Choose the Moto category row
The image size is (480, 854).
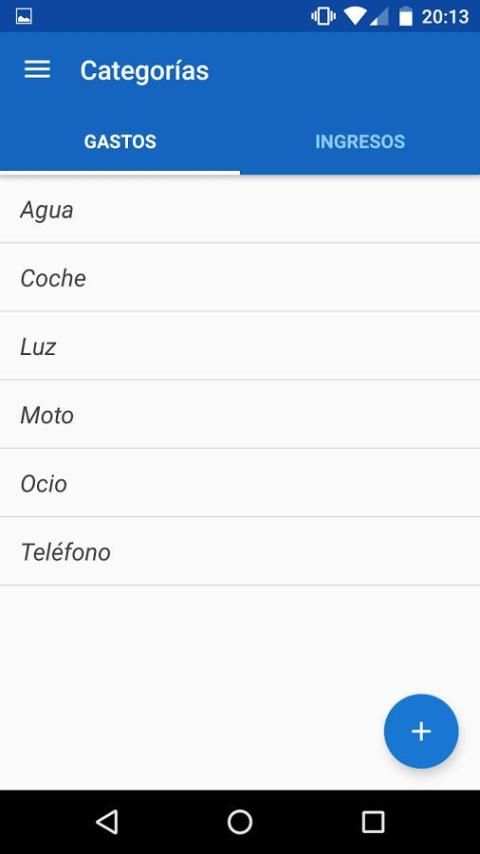click(240, 415)
